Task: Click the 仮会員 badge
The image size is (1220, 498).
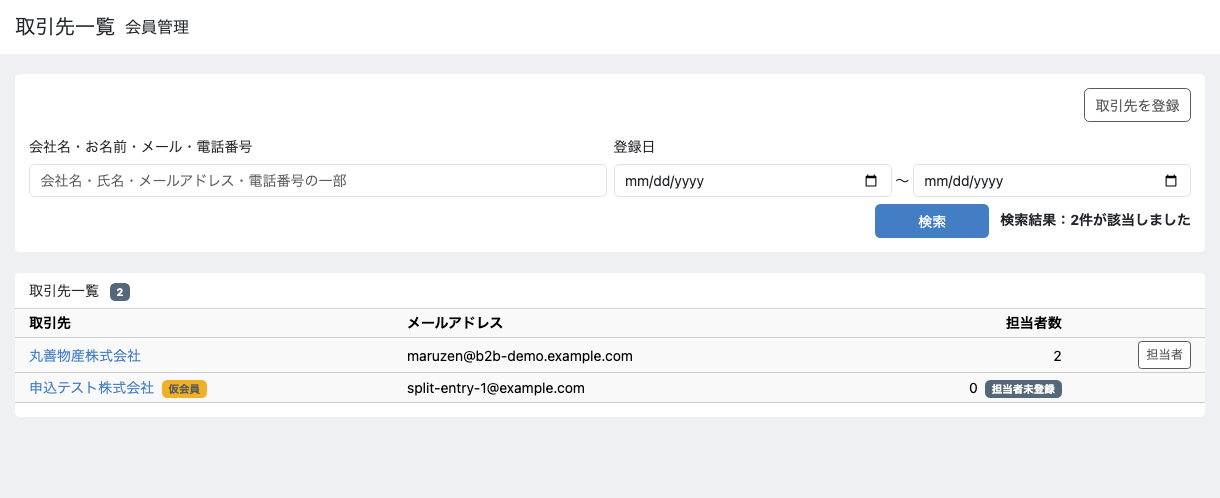Action: tap(184, 389)
